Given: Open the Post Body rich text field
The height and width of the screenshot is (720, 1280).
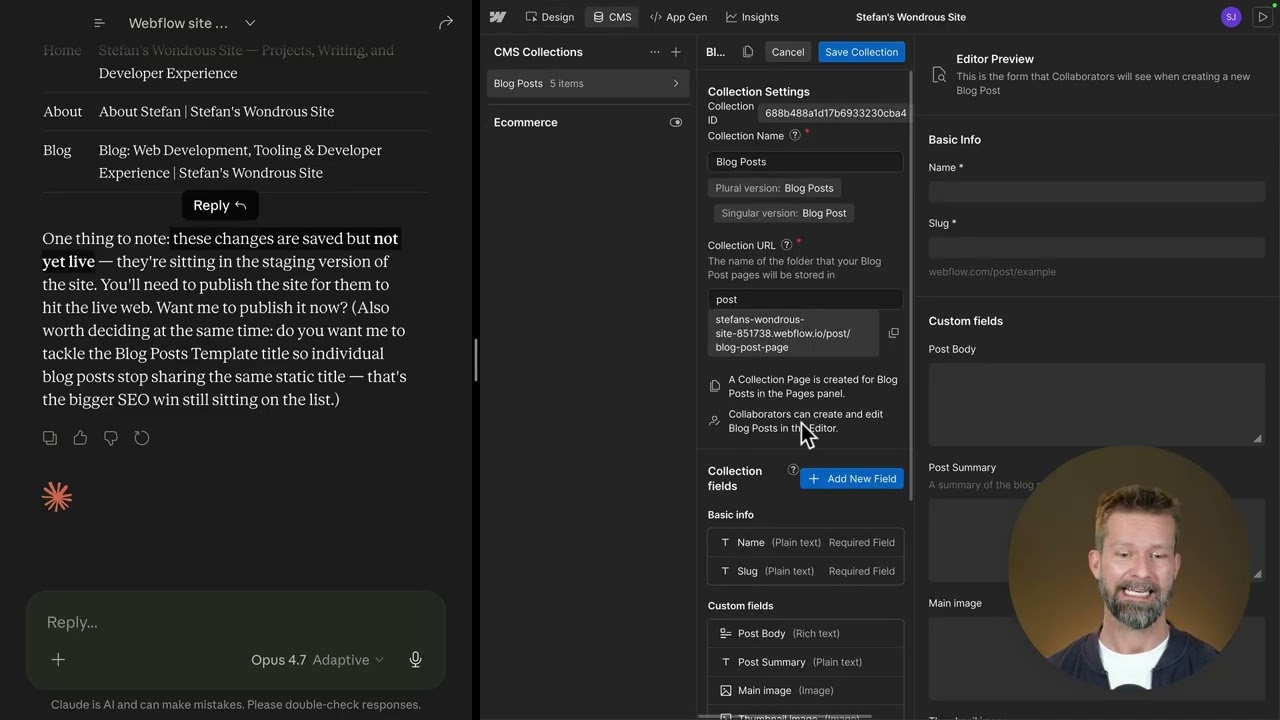Looking at the screenshot, I should click(805, 633).
